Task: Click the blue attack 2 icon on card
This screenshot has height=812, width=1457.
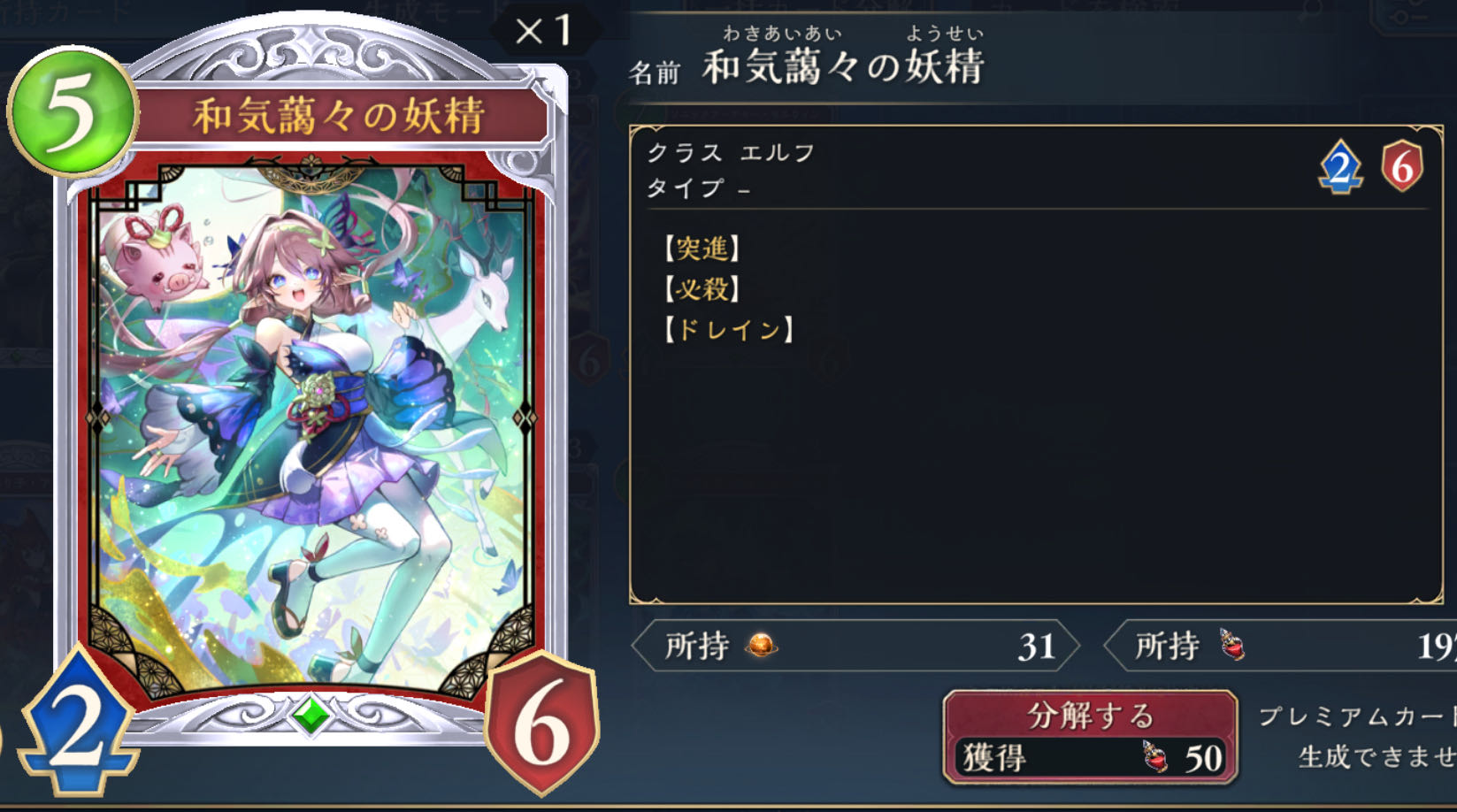Action: pyautogui.click(x=78, y=724)
